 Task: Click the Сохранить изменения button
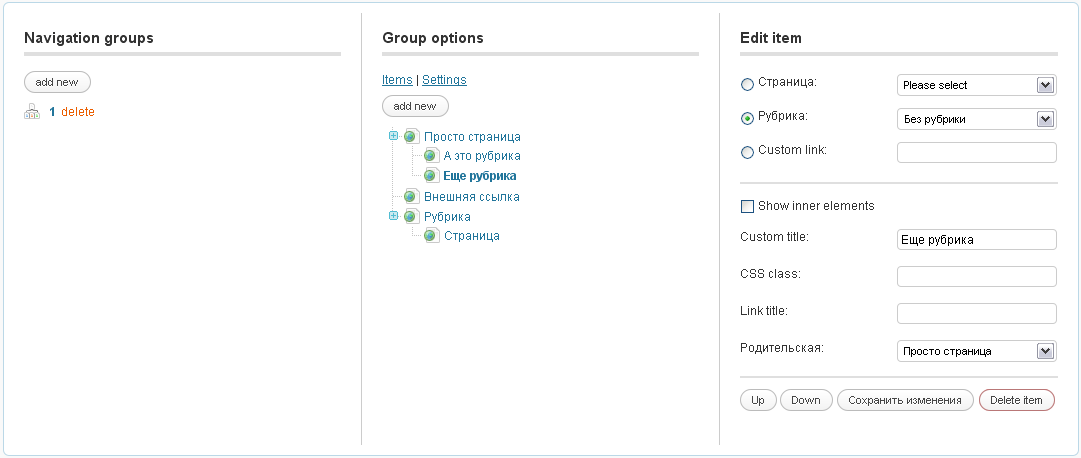click(905, 400)
